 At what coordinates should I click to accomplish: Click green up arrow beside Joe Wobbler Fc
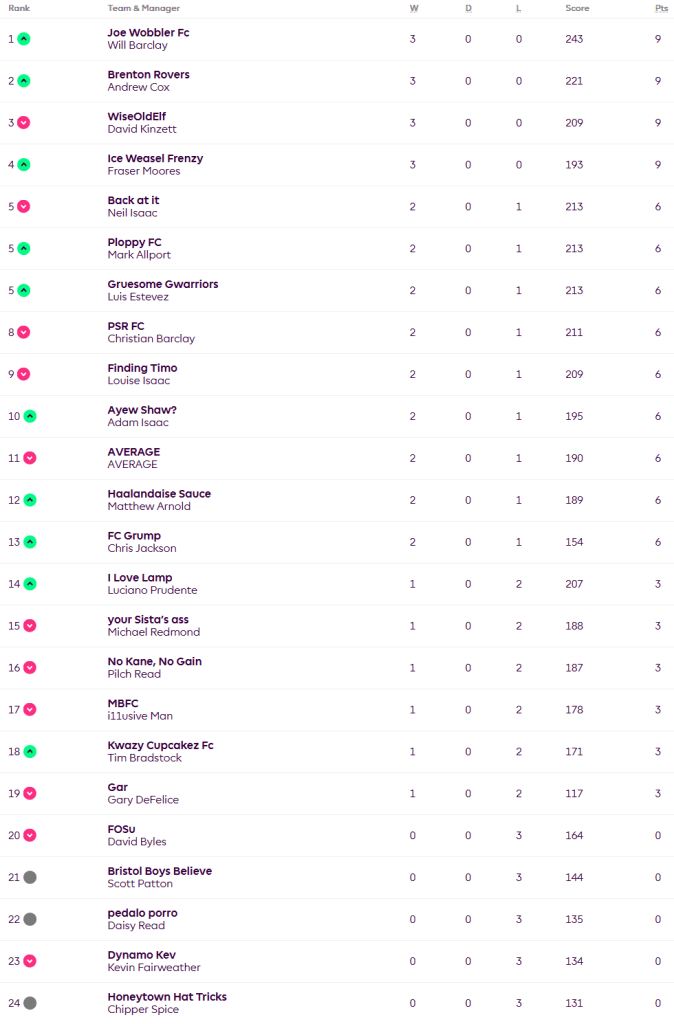tap(24, 39)
